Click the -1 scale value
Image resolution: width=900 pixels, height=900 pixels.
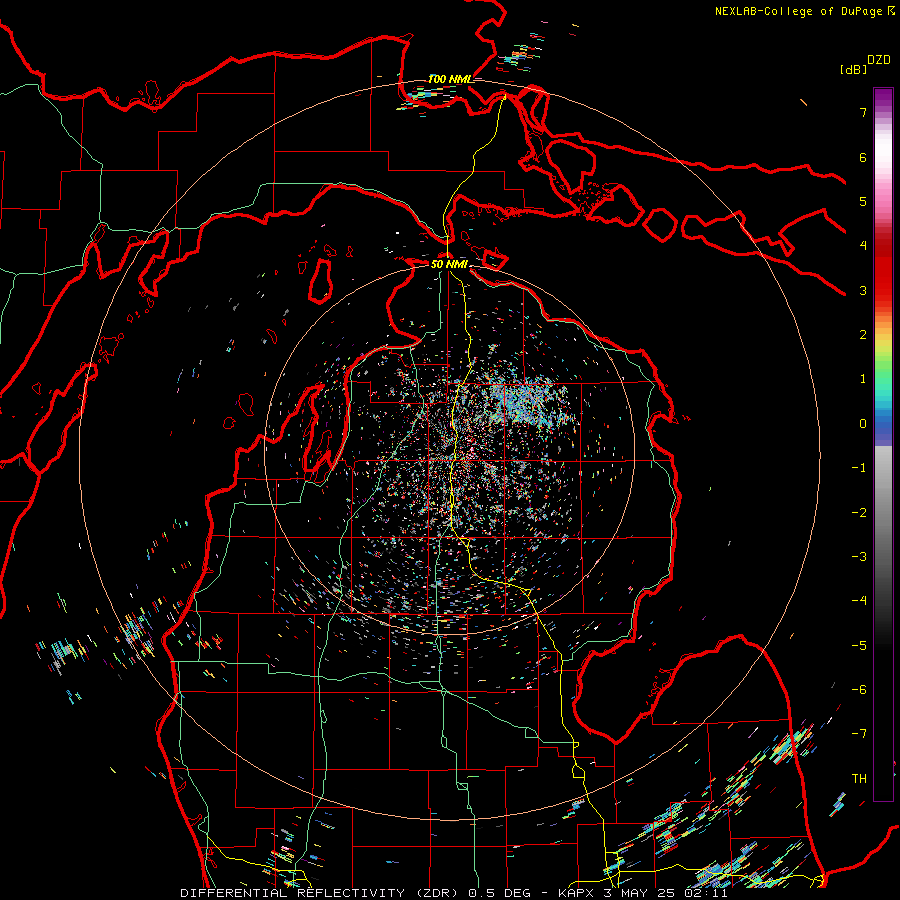click(x=859, y=468)
